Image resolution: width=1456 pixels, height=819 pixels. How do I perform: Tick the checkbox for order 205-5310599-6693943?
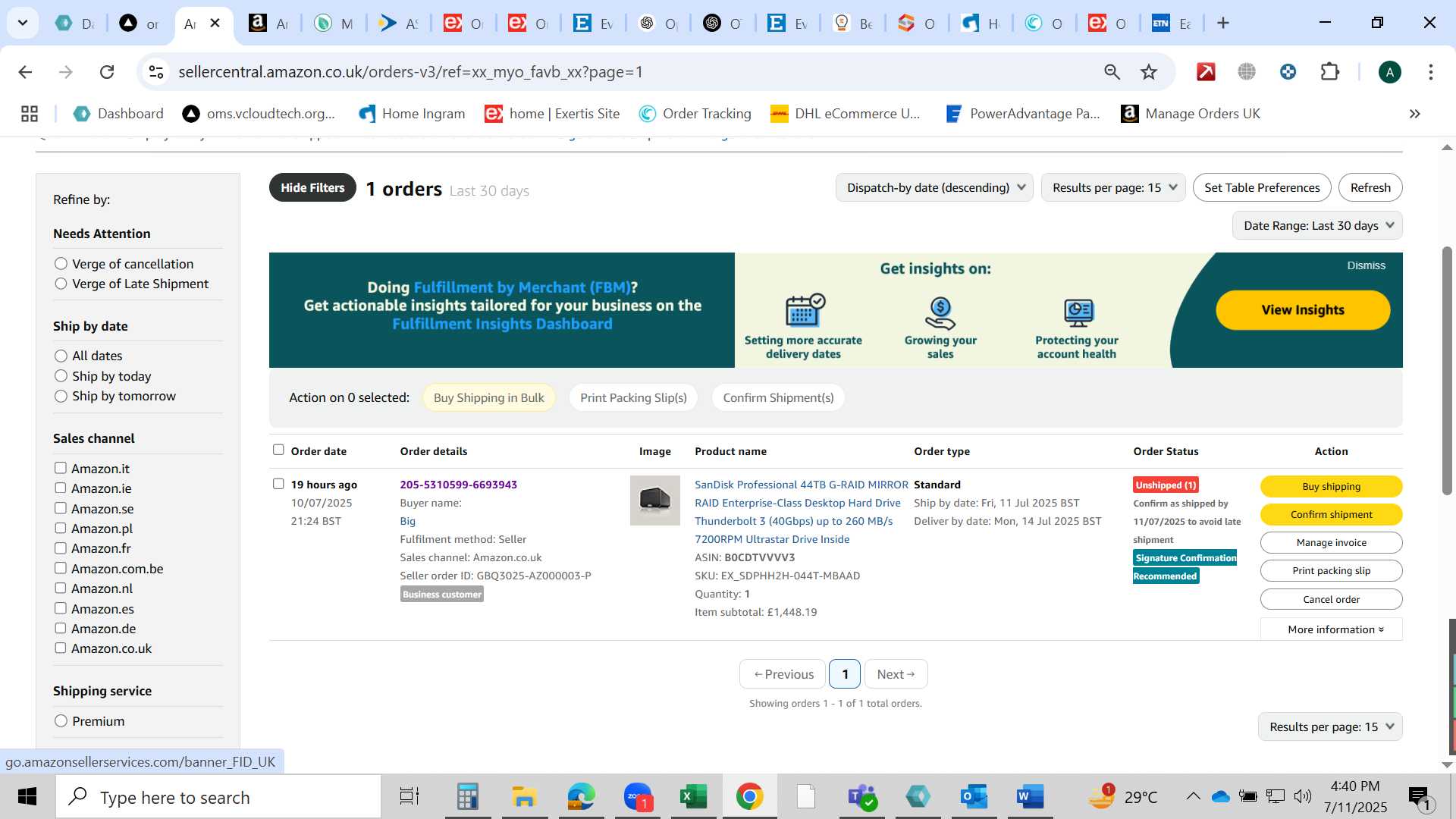[x=278, y=484]
